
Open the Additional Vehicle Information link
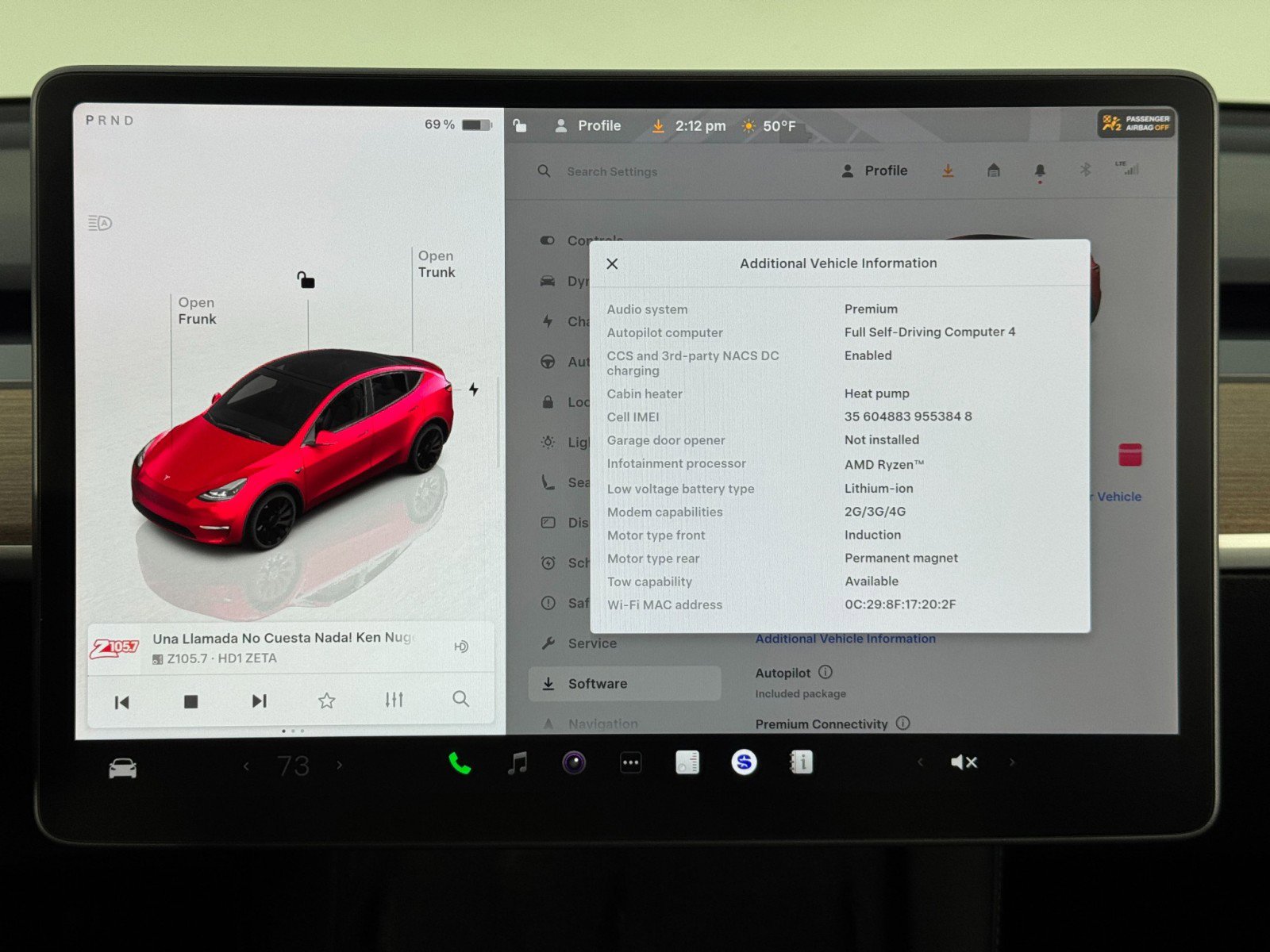(845, 639)
